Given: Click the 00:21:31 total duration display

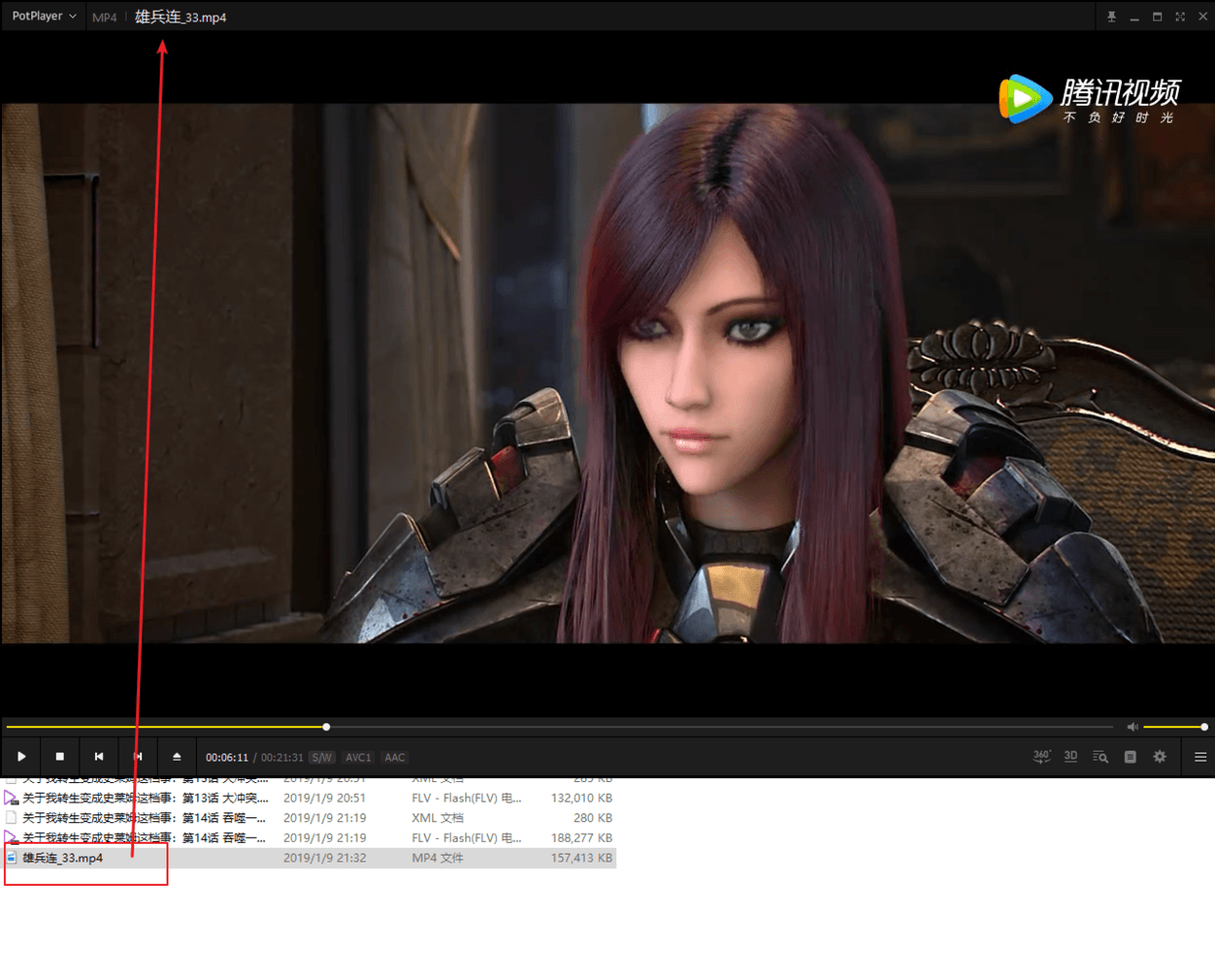Looking at the screenshot, I should (x=282, y=758).
